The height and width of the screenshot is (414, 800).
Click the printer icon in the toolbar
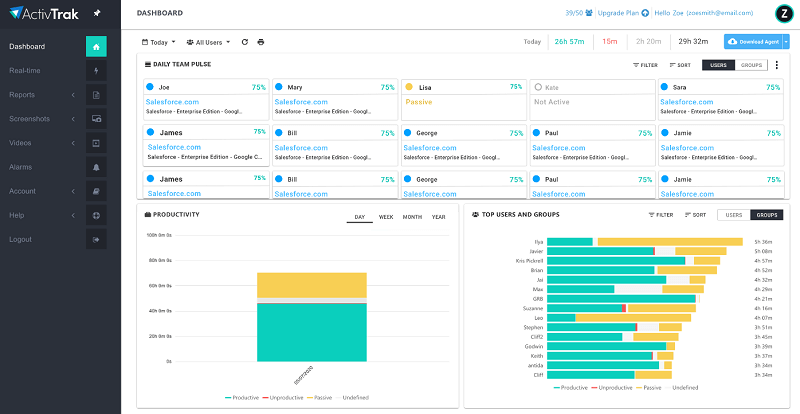[x=261, y=42]
